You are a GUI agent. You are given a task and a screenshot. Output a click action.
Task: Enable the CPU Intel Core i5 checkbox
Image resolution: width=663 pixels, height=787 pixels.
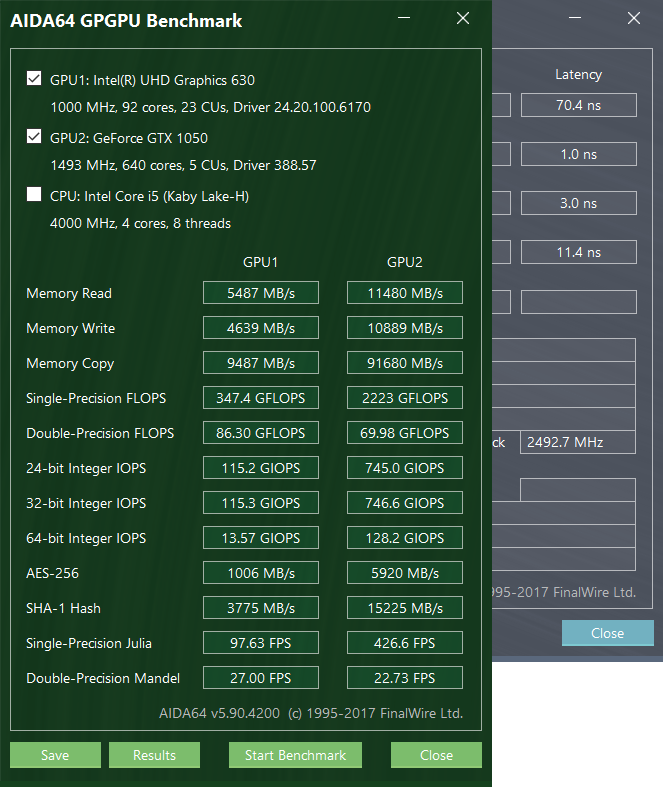(34, 194)
